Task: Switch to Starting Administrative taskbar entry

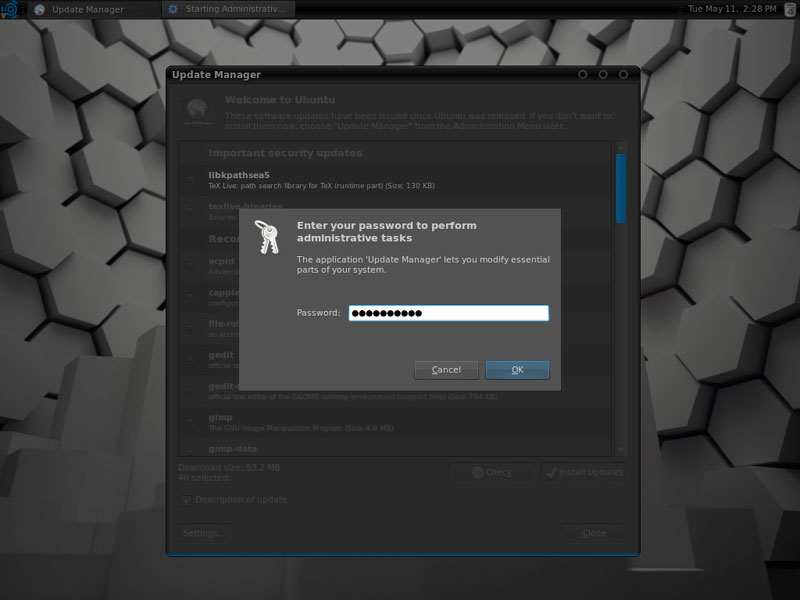Action: pos(228,9)
